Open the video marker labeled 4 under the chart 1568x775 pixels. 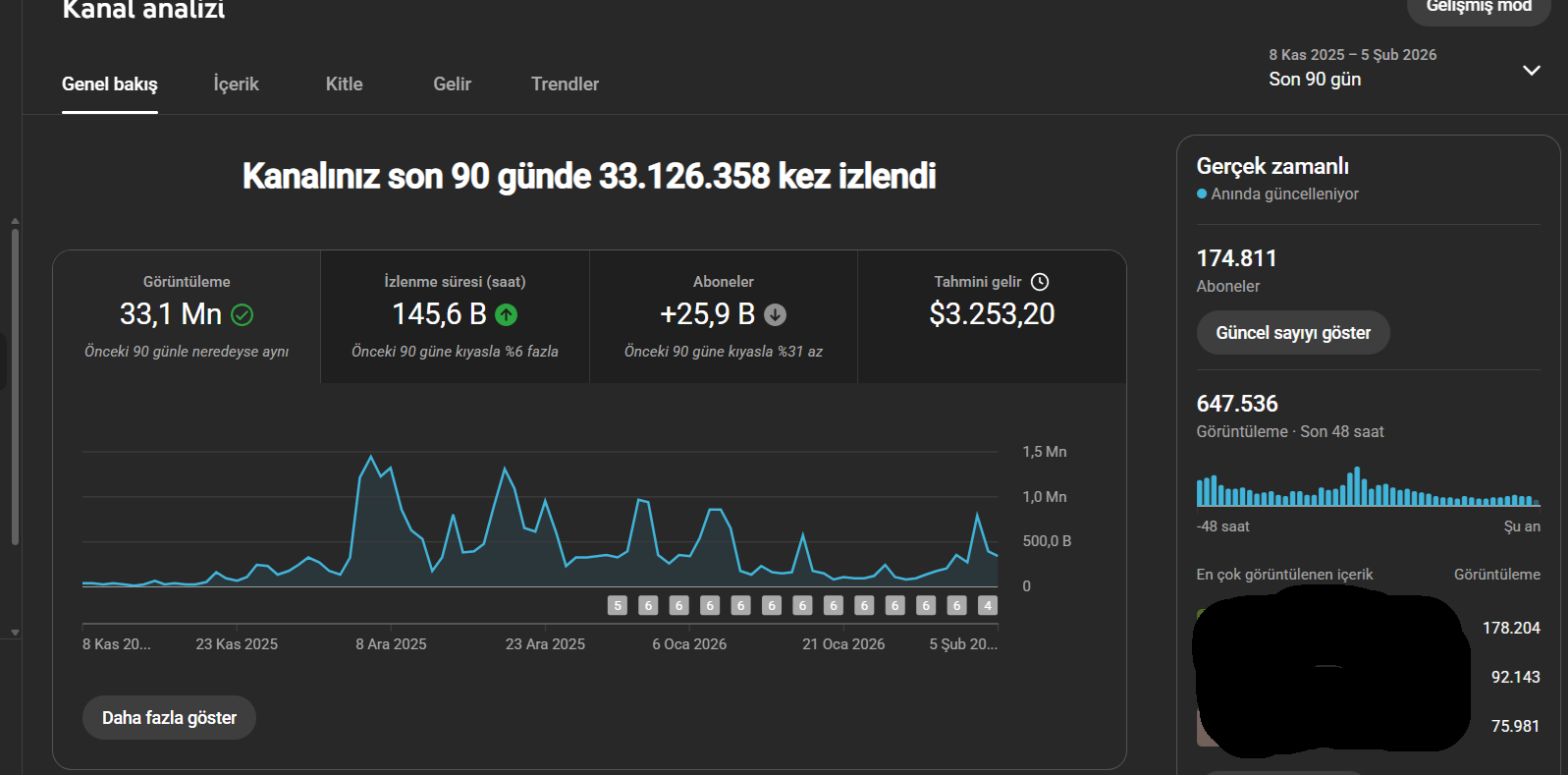coord(988,606)
